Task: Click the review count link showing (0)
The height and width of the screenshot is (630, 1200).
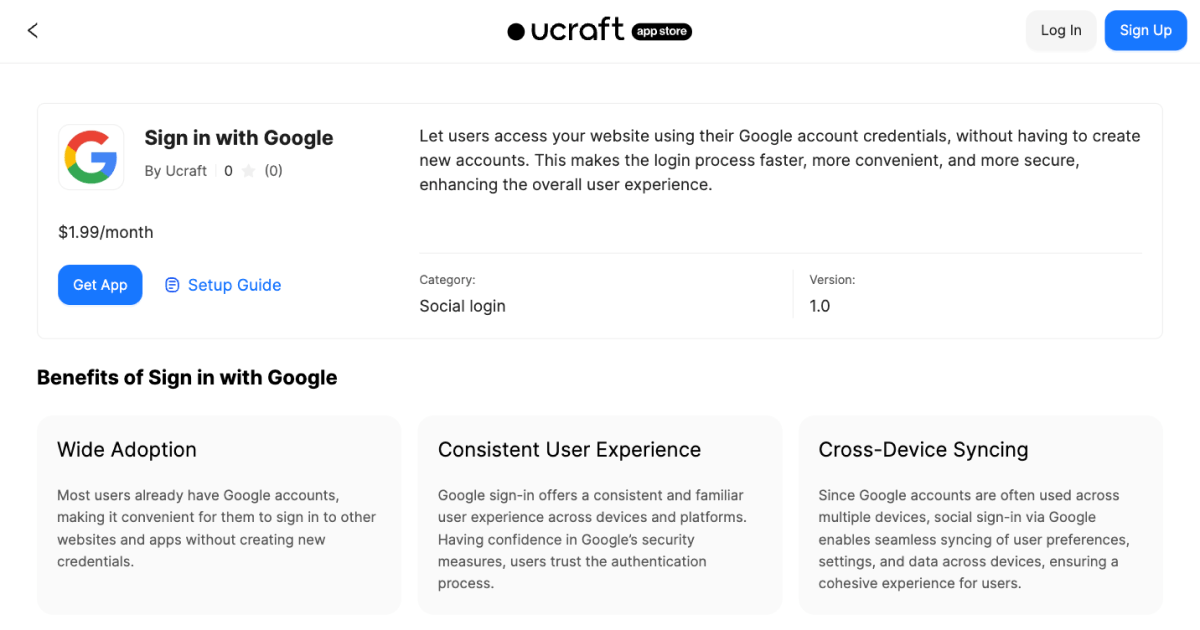Action: click(274, 170)
